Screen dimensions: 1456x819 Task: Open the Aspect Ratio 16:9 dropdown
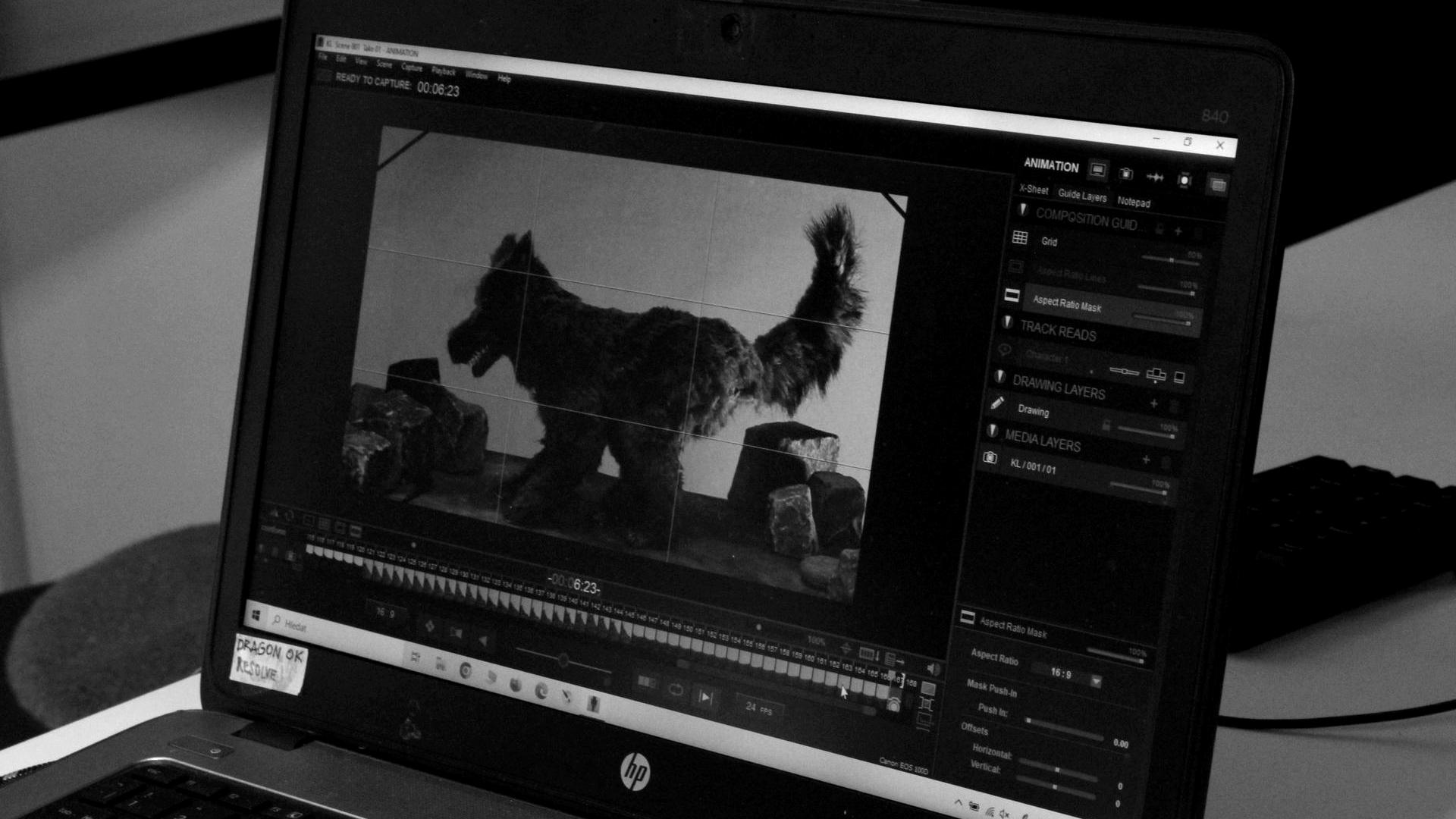[1096, 682]
